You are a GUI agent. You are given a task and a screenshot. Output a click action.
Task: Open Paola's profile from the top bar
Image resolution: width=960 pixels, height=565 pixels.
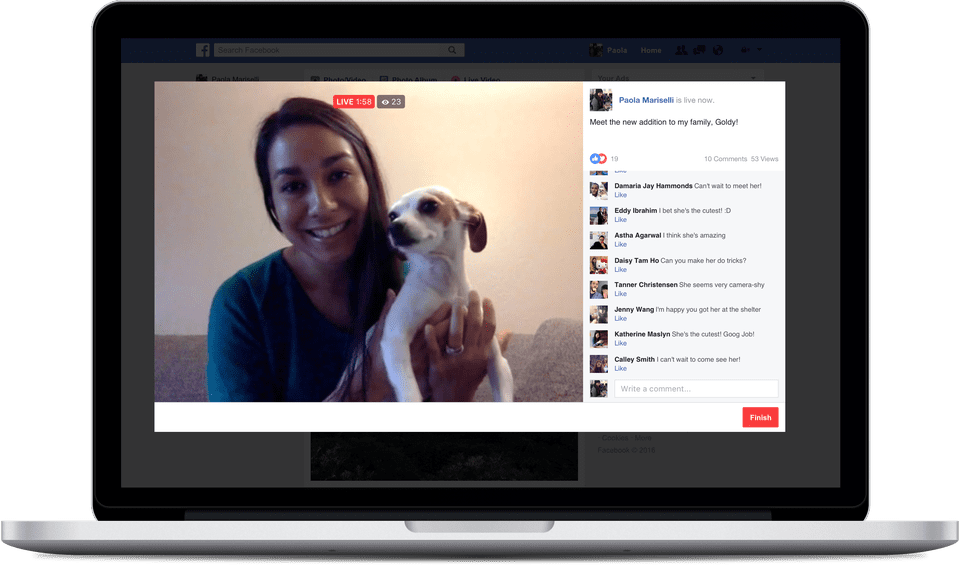(x=609, y=50)
